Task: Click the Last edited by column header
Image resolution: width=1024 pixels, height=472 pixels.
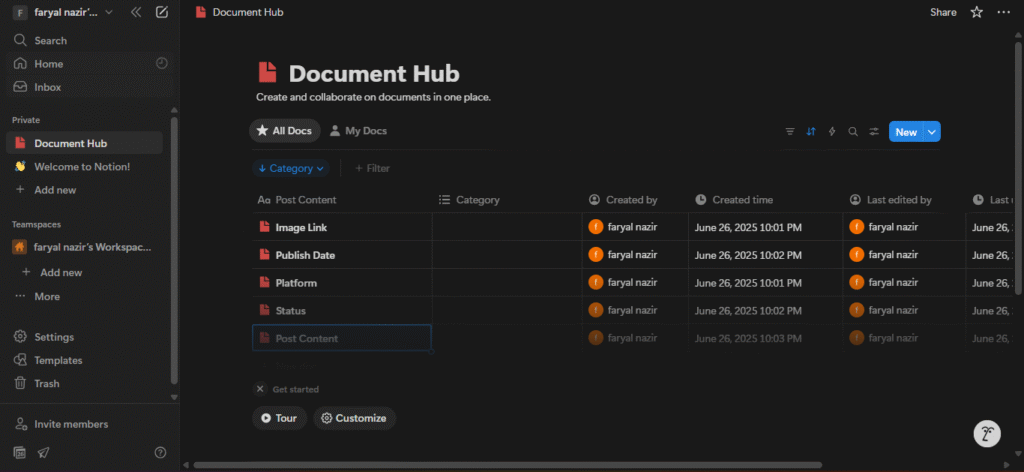Action: 904,200
